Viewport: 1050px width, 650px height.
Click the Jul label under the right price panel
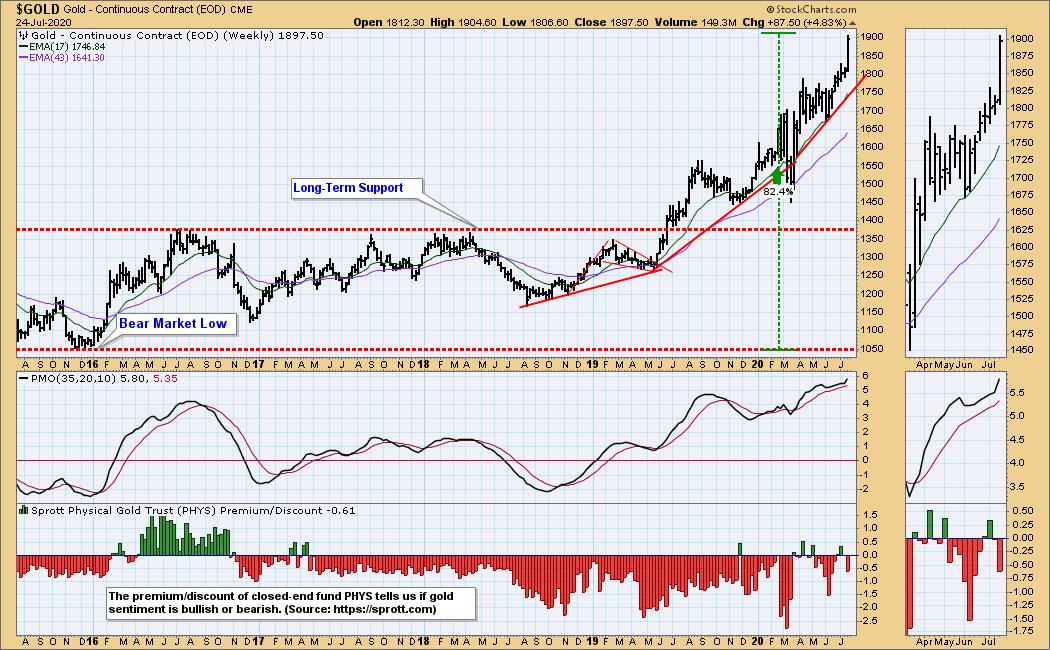(988, 365)
